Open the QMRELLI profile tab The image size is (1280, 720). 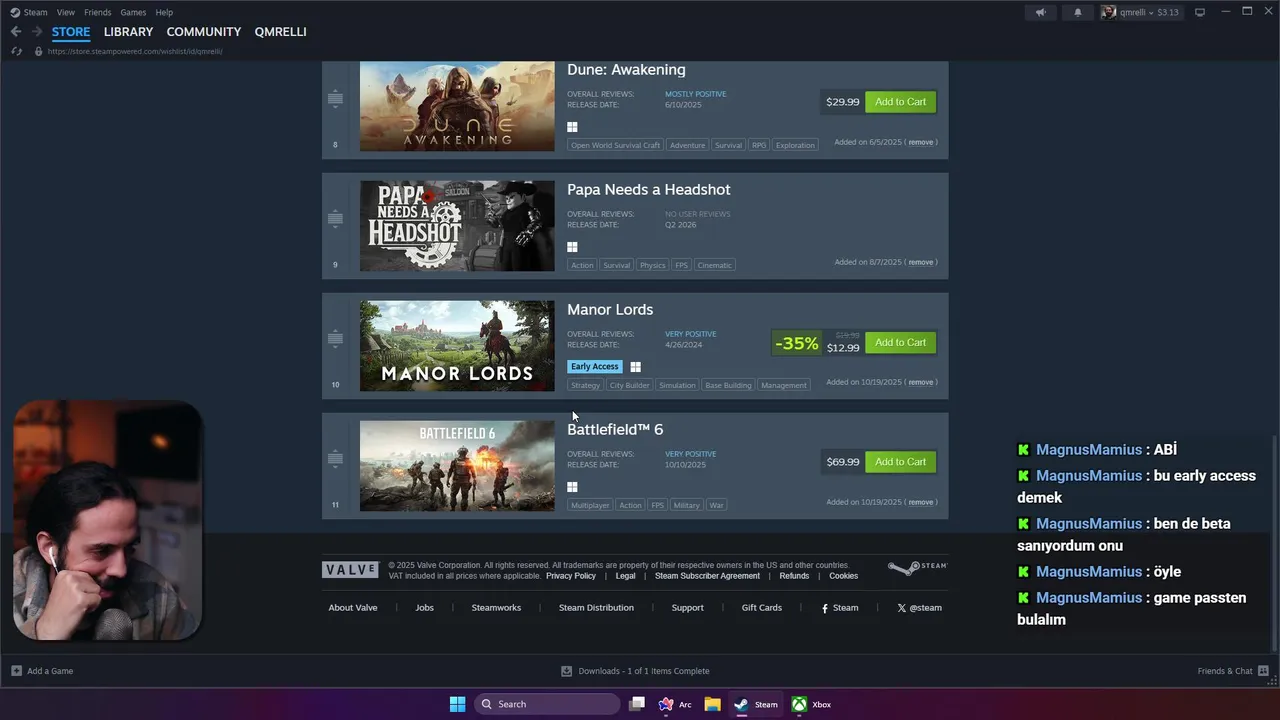coord(280,32)
